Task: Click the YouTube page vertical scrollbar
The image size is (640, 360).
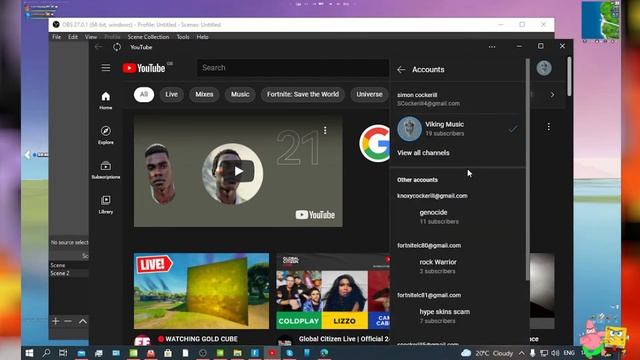Action: (569, 76)
